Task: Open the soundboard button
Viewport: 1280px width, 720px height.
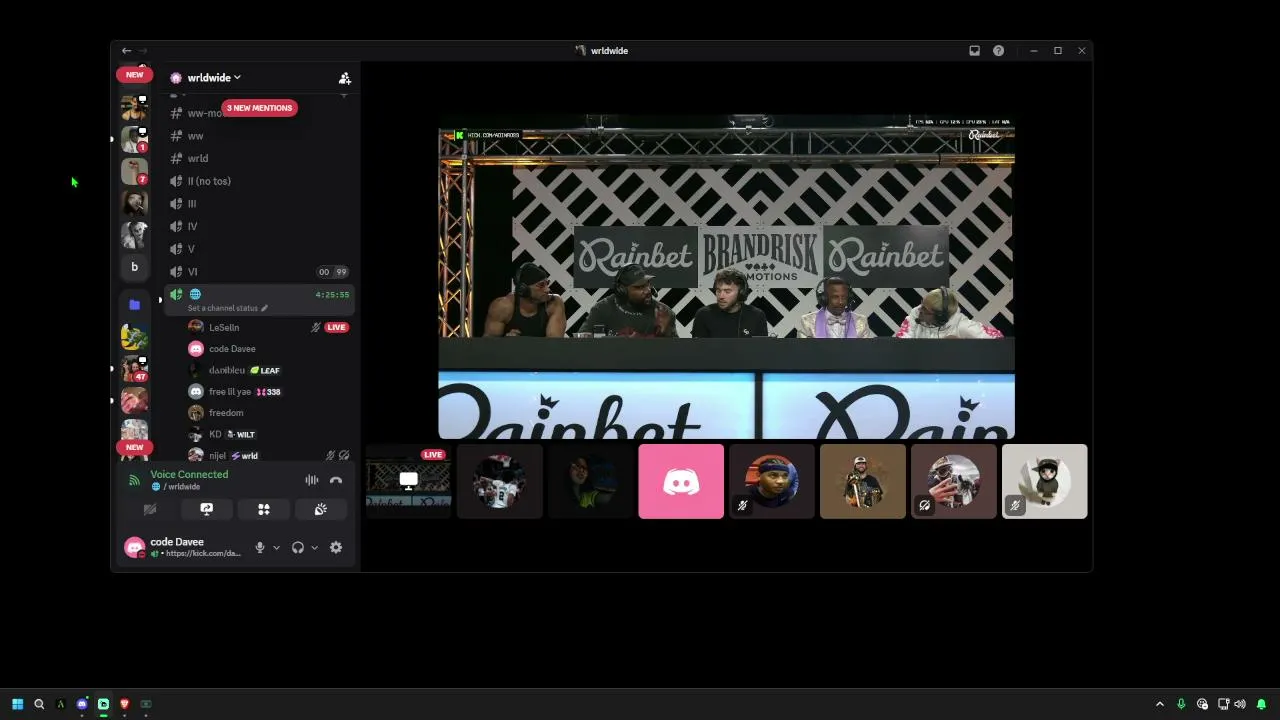Action: coord(321,510)
